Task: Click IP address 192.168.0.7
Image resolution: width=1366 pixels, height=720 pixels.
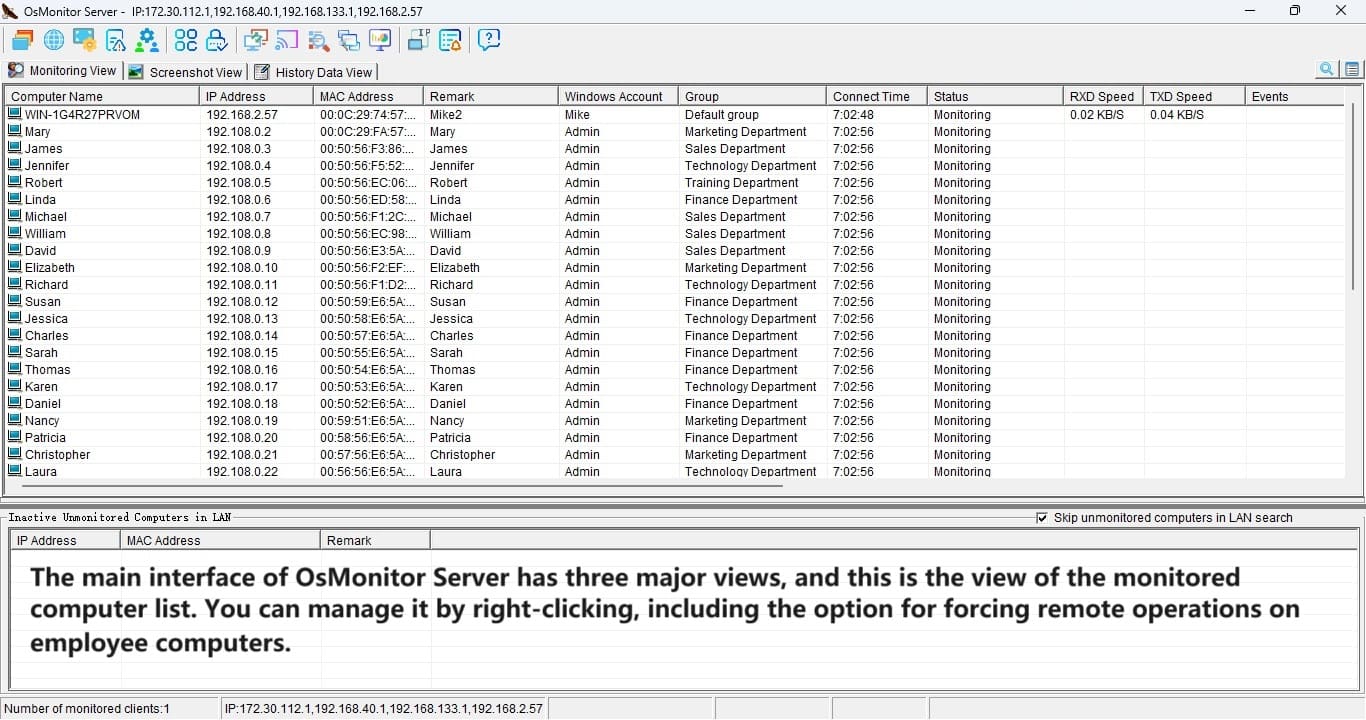Action: (238, 216)
